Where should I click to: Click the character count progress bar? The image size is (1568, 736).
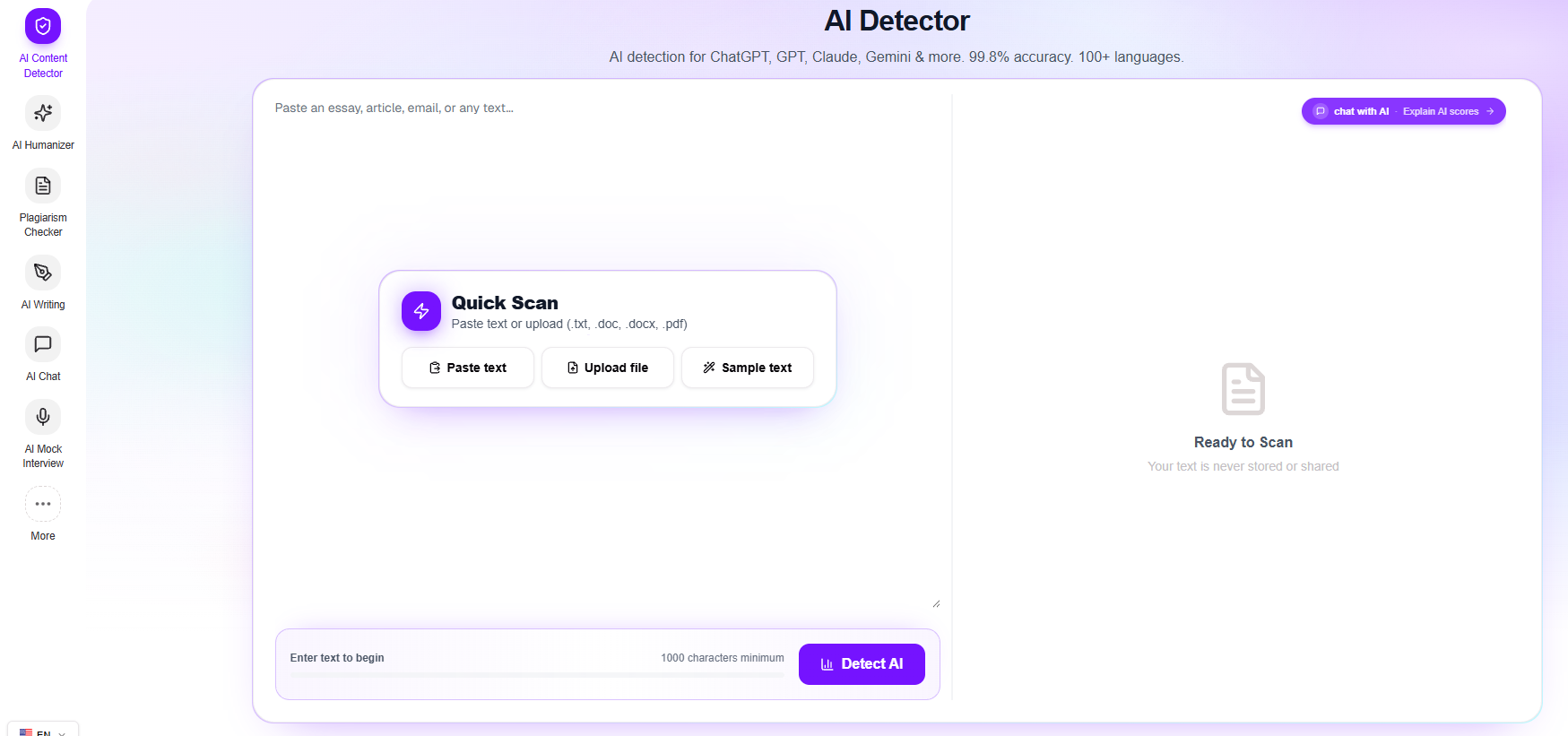pos(537,674)
